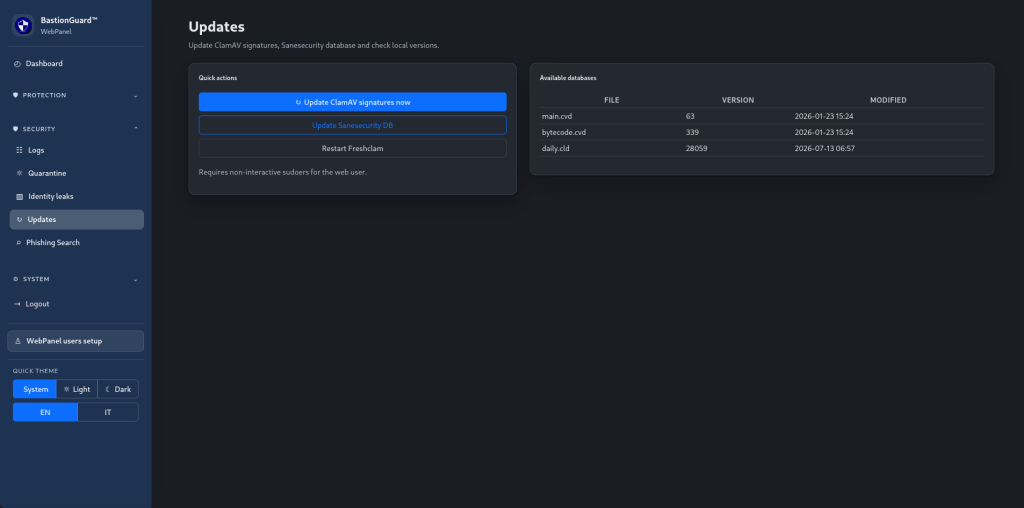Switch to the Light theme
This screenshot has width=1024, height=508.
[x=77, y=389]
